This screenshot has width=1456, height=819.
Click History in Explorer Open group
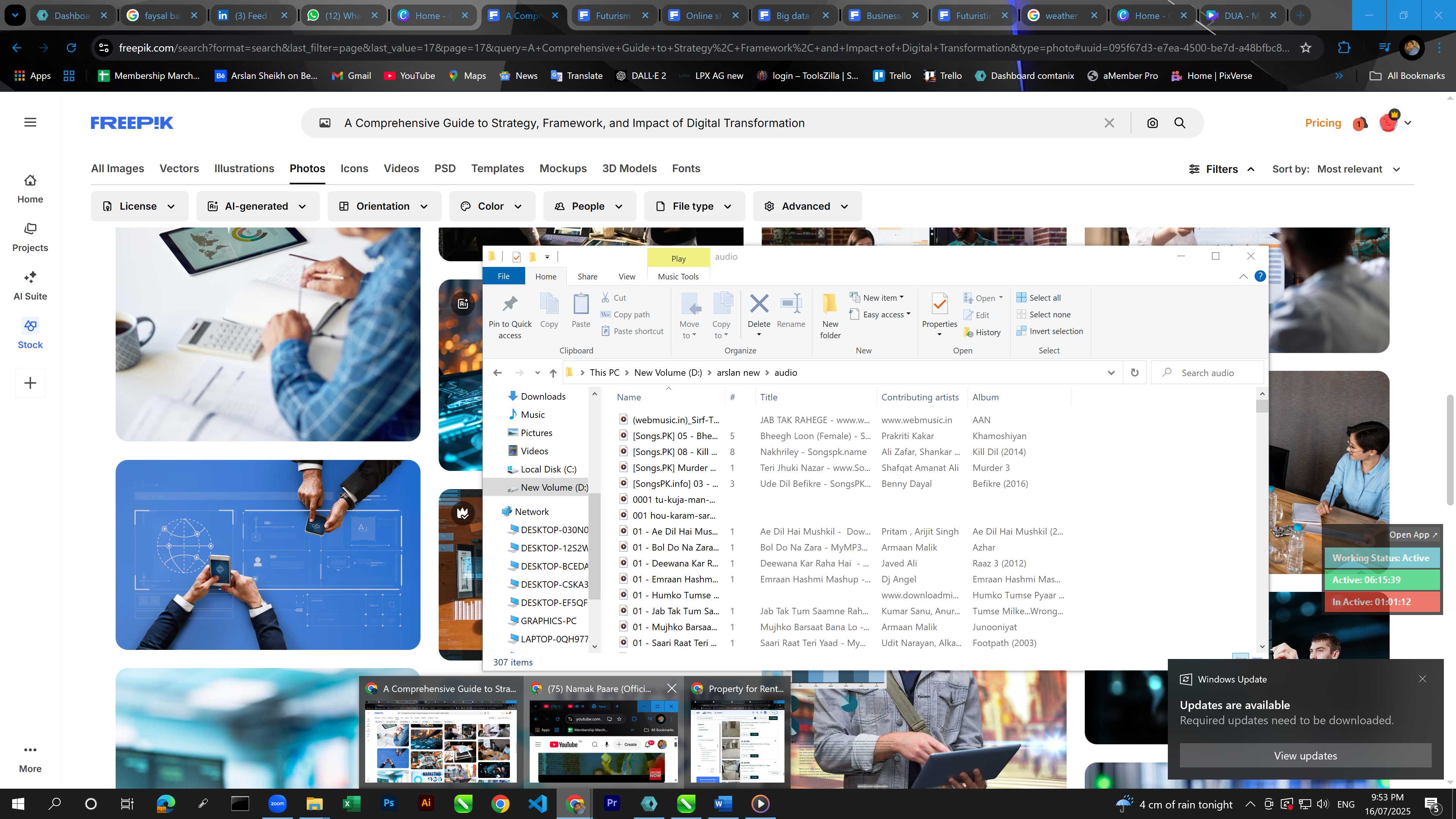click(982, 333)
